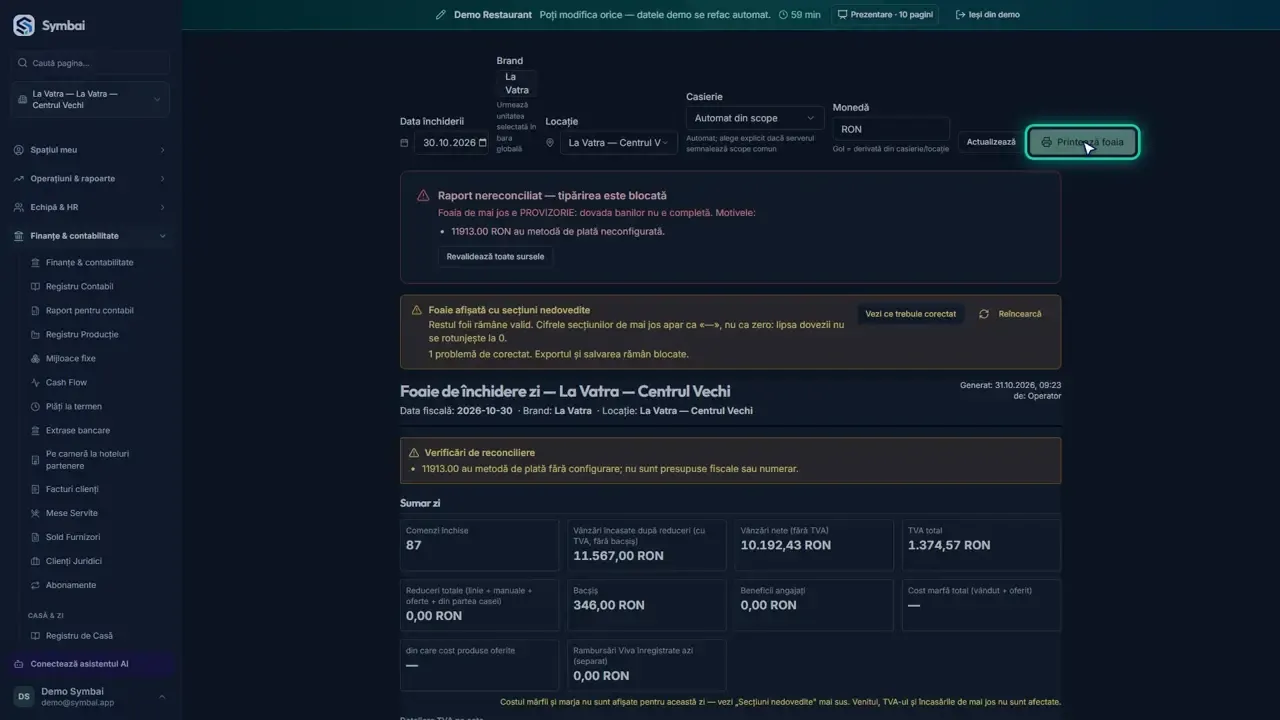The height and width of the screenshot is (720, 1280).
Task: Click Conectează asistentul AI
Action: point(91,664)
